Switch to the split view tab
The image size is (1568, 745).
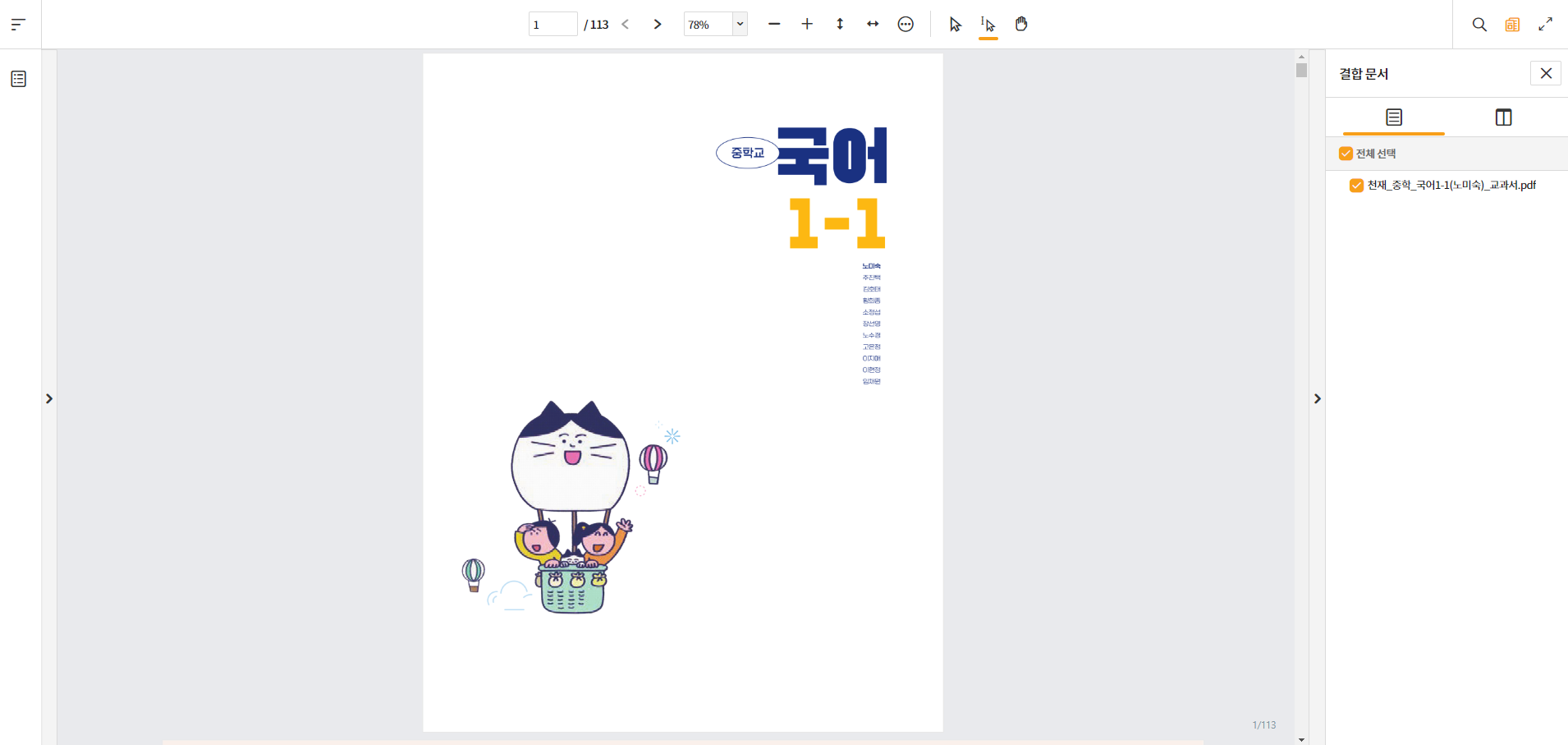click(x=1503, y=117)
